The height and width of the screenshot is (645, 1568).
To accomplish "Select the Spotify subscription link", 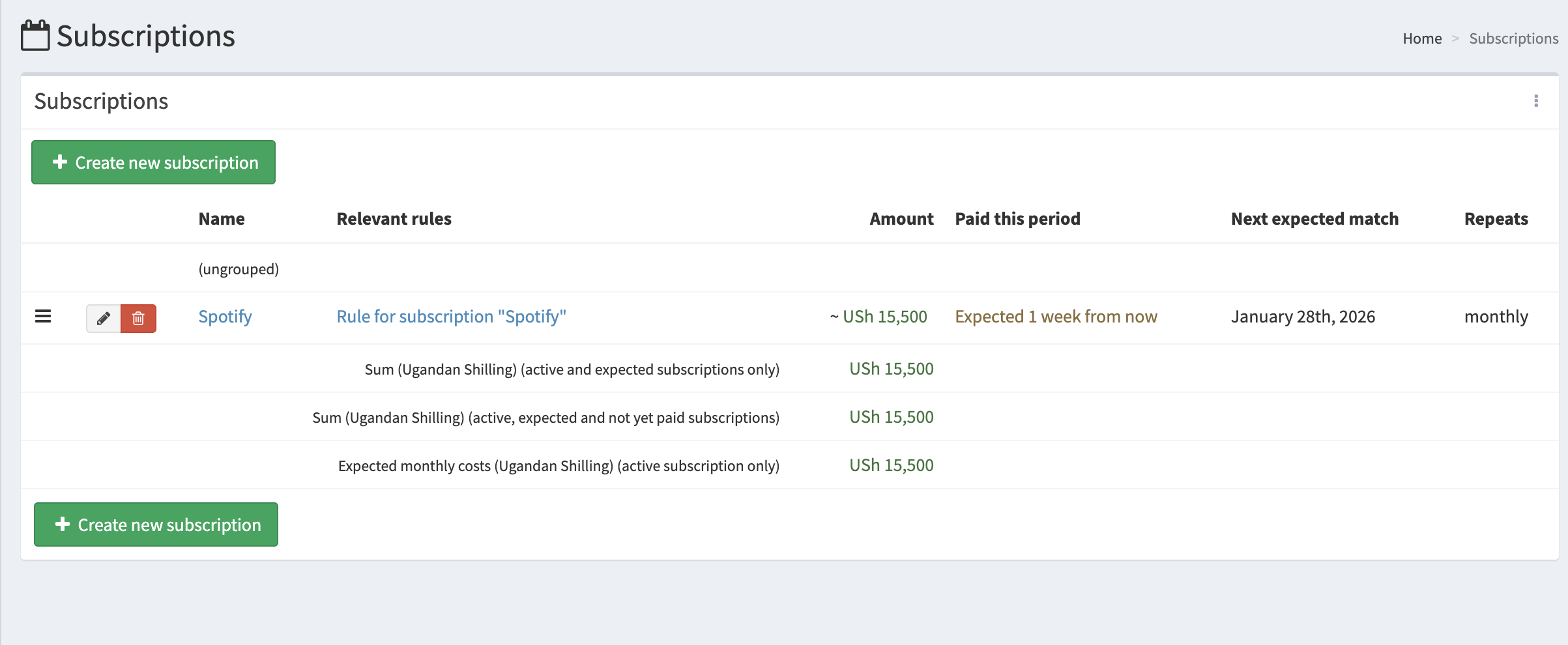I will [225, 317].
